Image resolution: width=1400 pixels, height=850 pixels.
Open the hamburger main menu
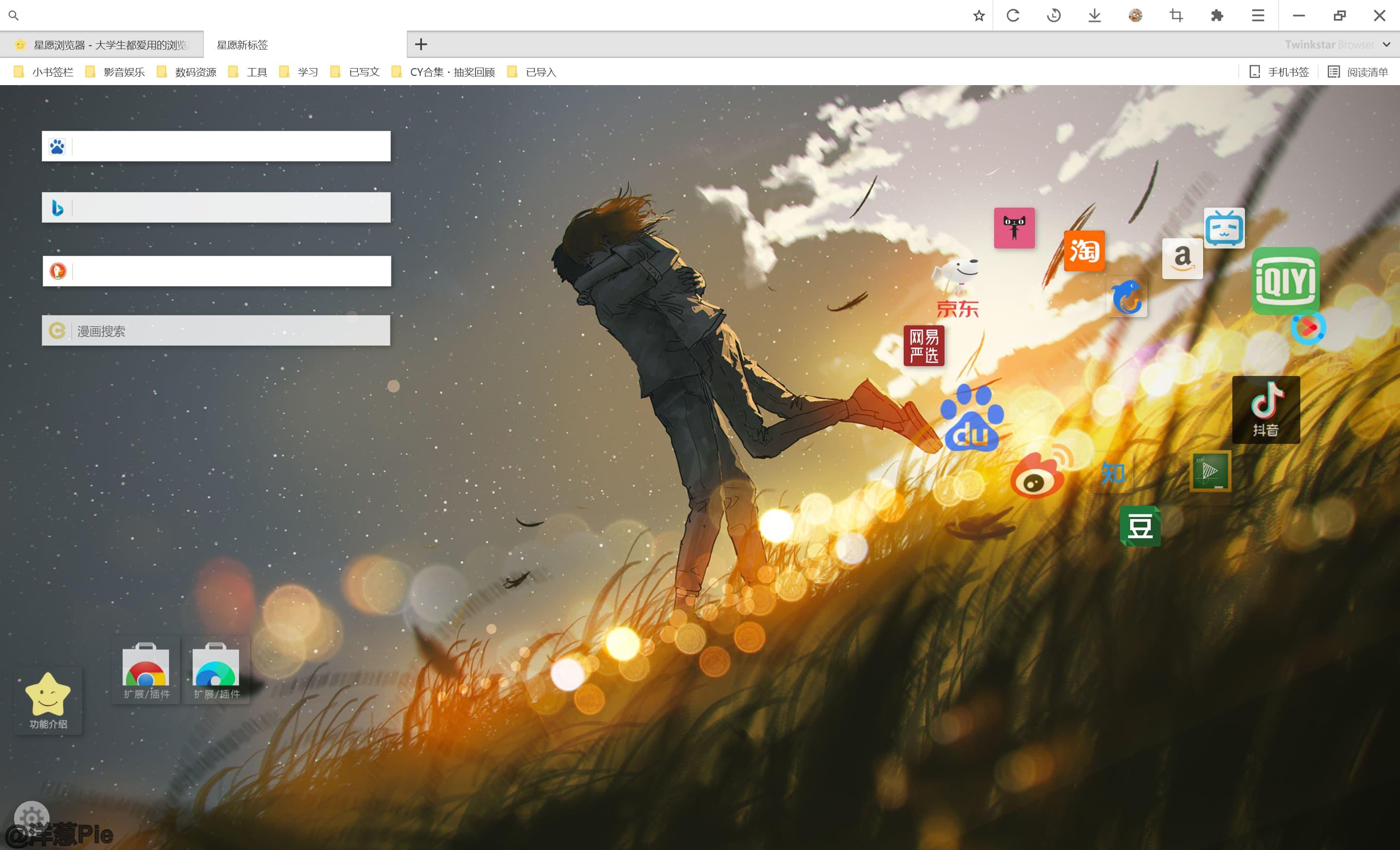(1258, 16)
